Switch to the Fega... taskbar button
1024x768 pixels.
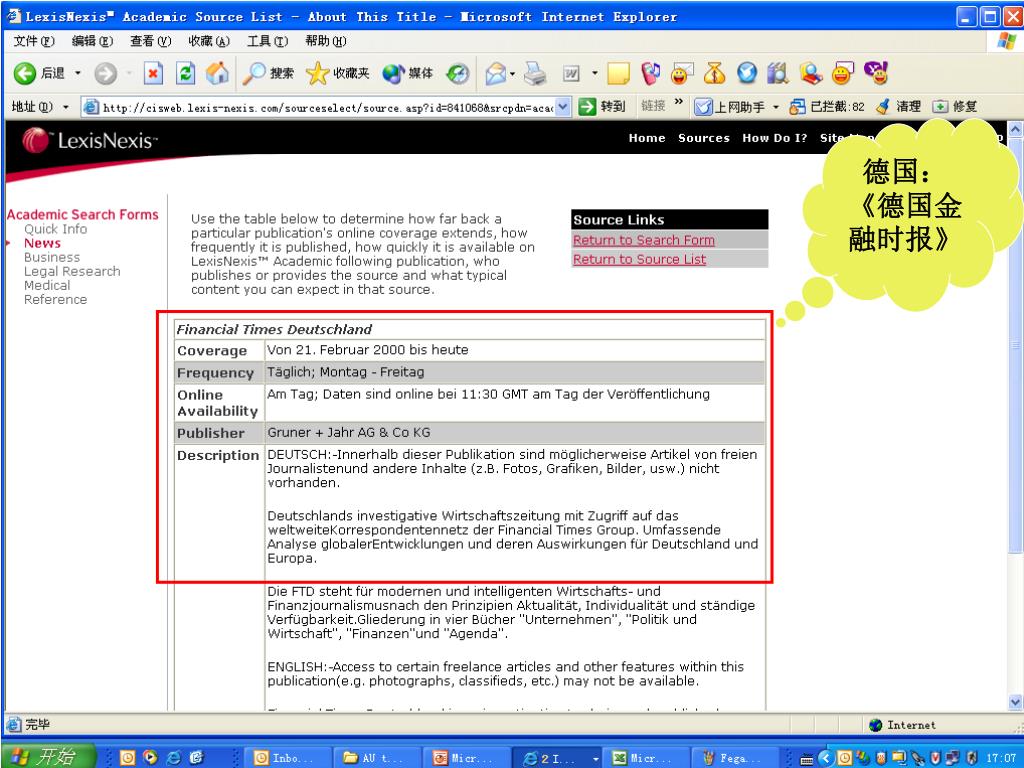pos(735,758)
